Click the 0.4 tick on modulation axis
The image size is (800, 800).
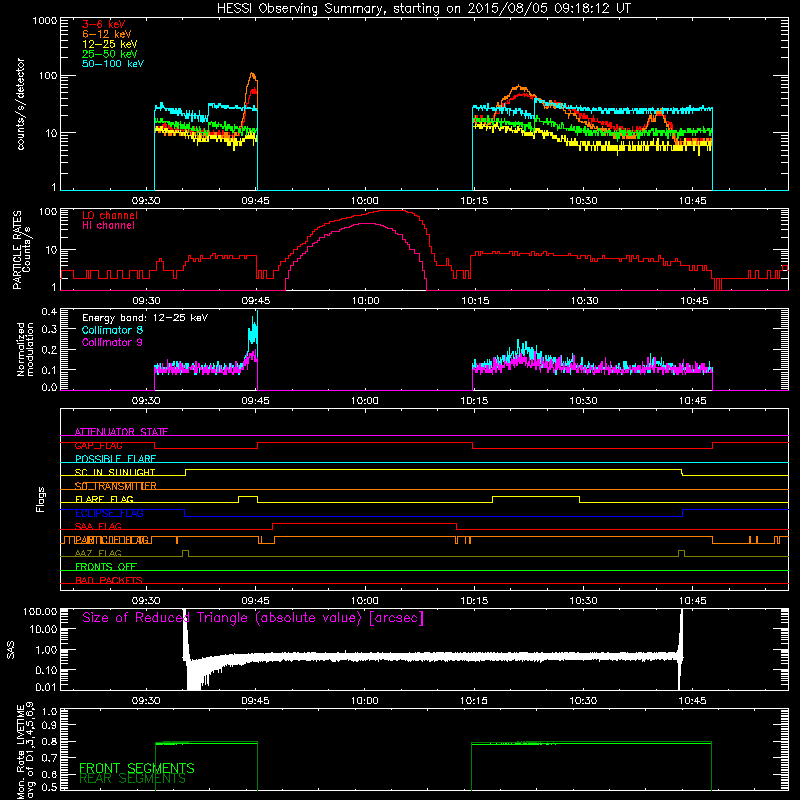pos(49,312)
